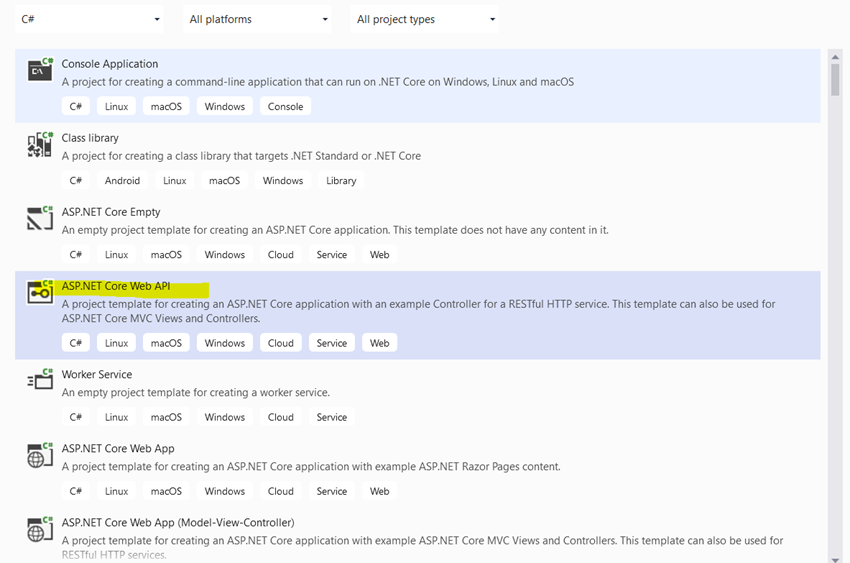Viewport: 850px width, 563px height.
Task: Click the Service tag under ASP.NET Core Web API
Action: (332, 343)
